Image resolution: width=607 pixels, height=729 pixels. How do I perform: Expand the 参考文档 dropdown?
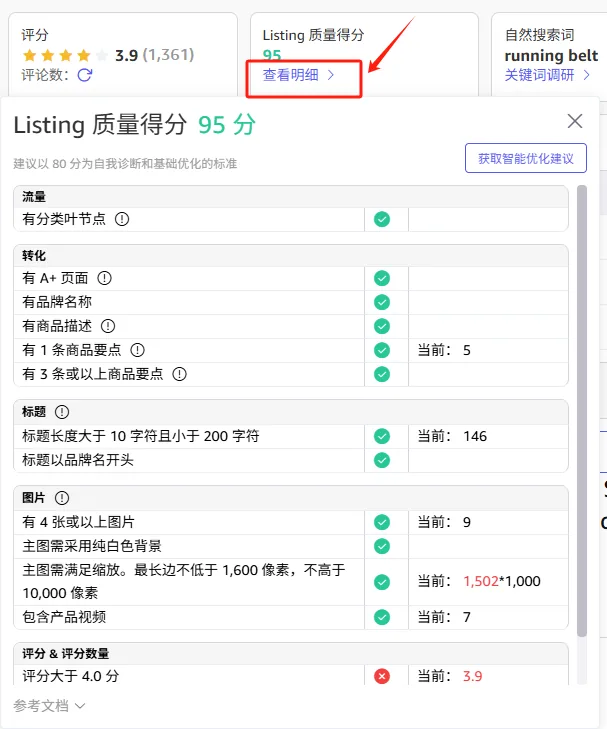[49, 706]
